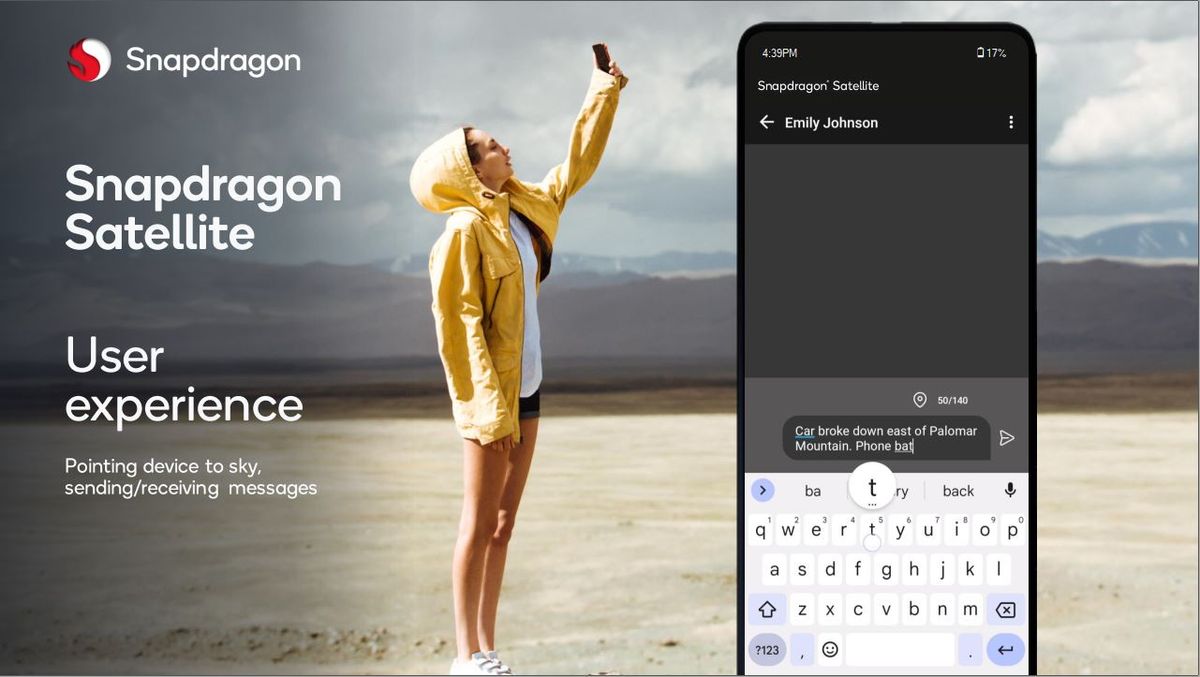
Task: Choose the "back" word suggestion
Action: pos(958,491)
